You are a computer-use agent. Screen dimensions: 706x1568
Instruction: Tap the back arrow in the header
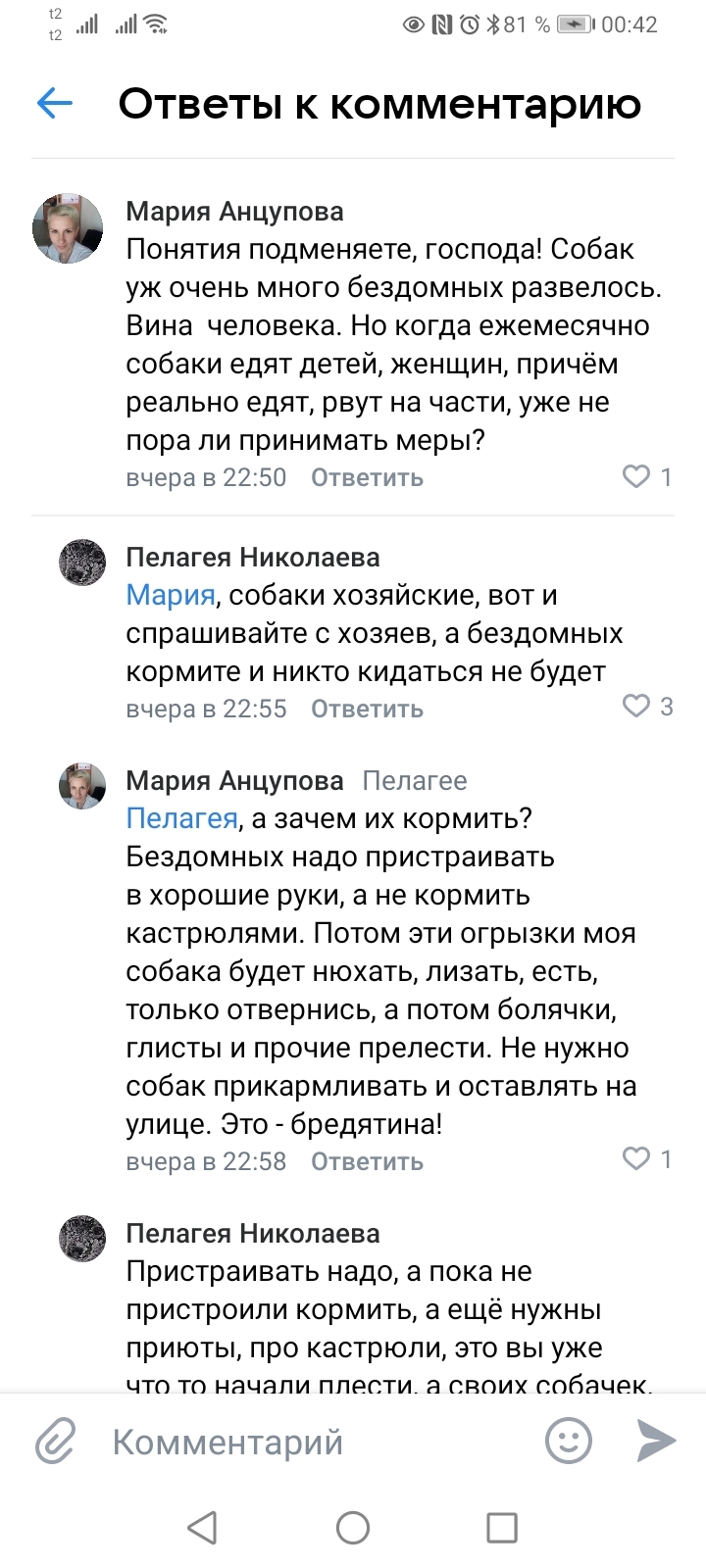point(55,103)
